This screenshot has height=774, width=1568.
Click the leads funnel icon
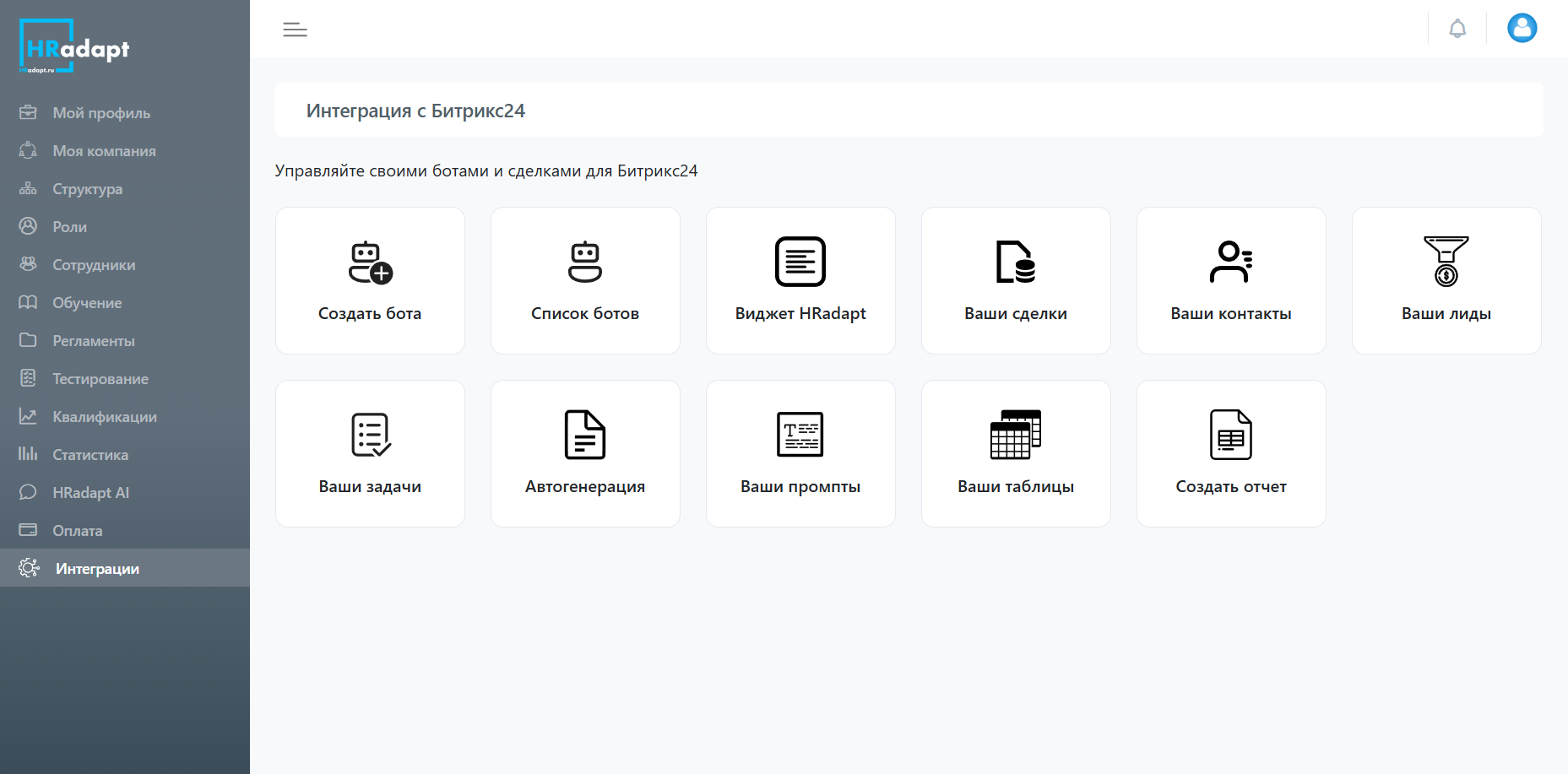(x=1446, y=262)
